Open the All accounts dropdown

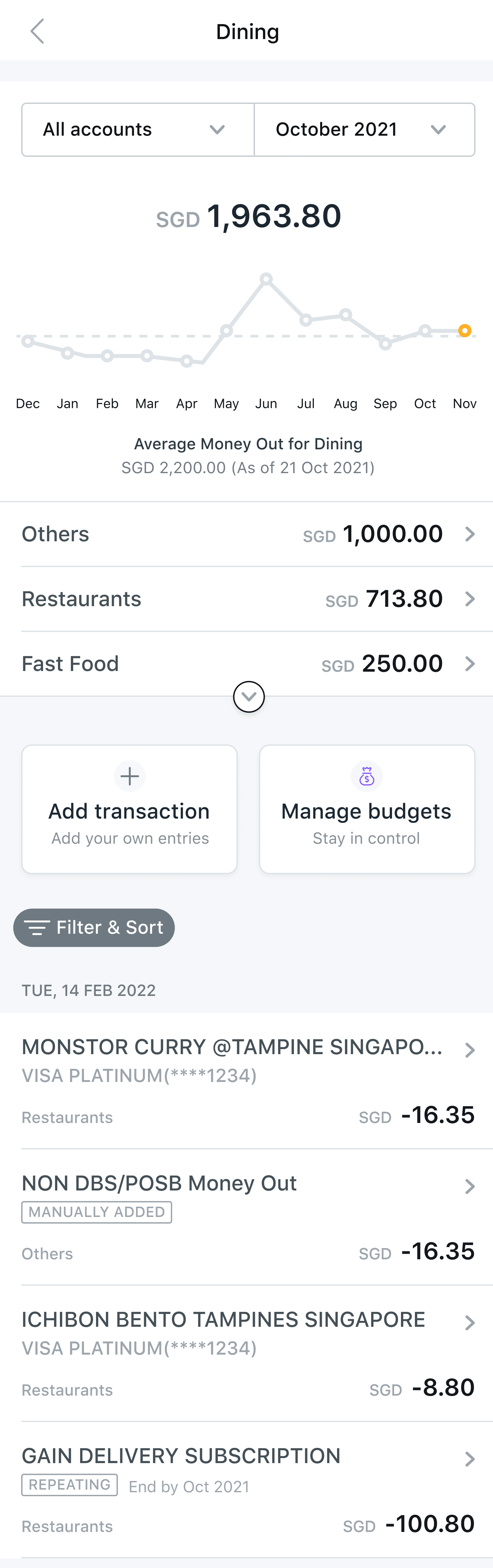click(x=138, y=130)
